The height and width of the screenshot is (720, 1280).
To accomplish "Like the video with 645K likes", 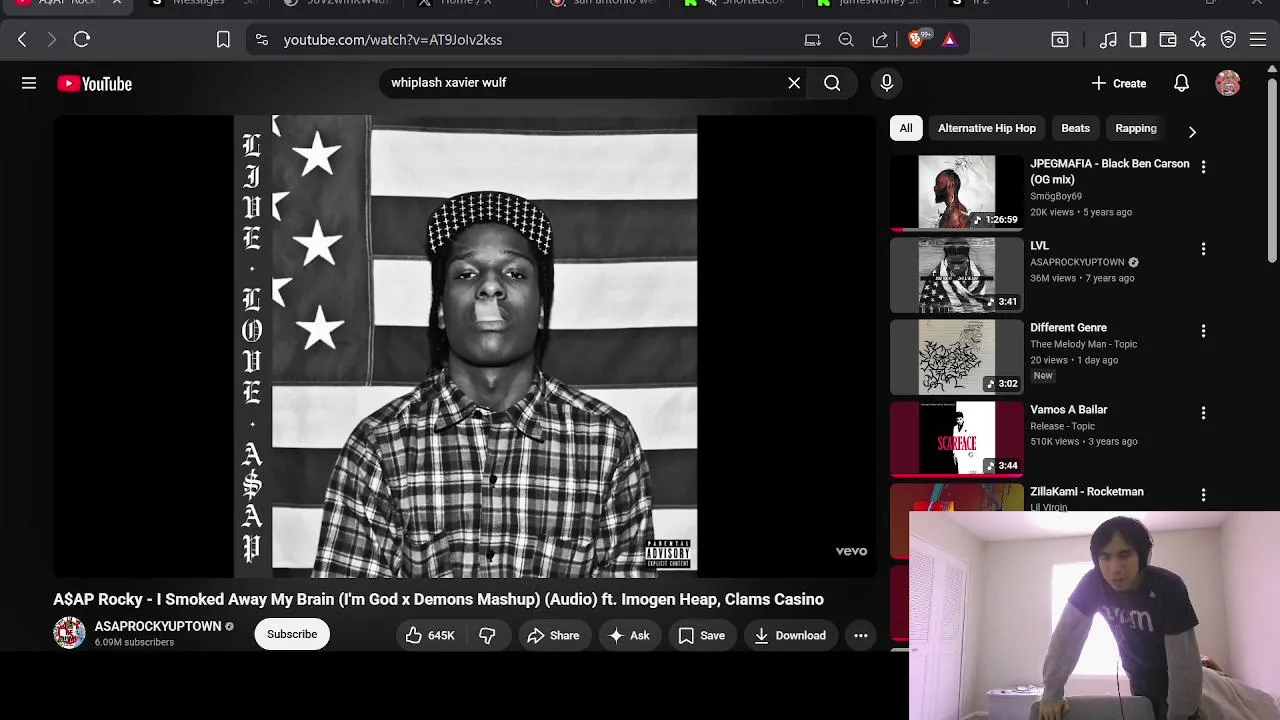I will [x=430, y=635].
